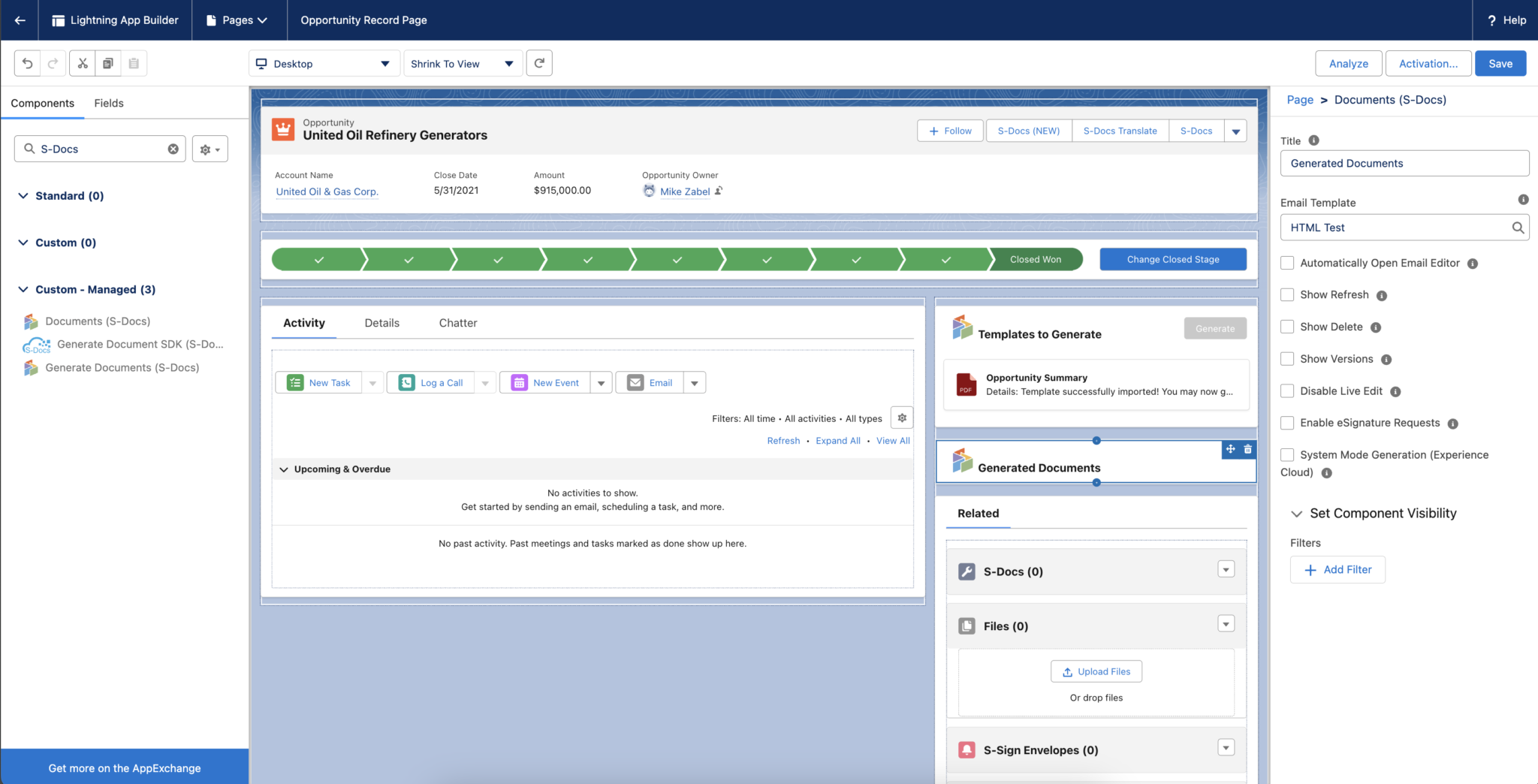1538x784 pixels.
Task: Open component search settings gear
Action: [x=210, y=149]
